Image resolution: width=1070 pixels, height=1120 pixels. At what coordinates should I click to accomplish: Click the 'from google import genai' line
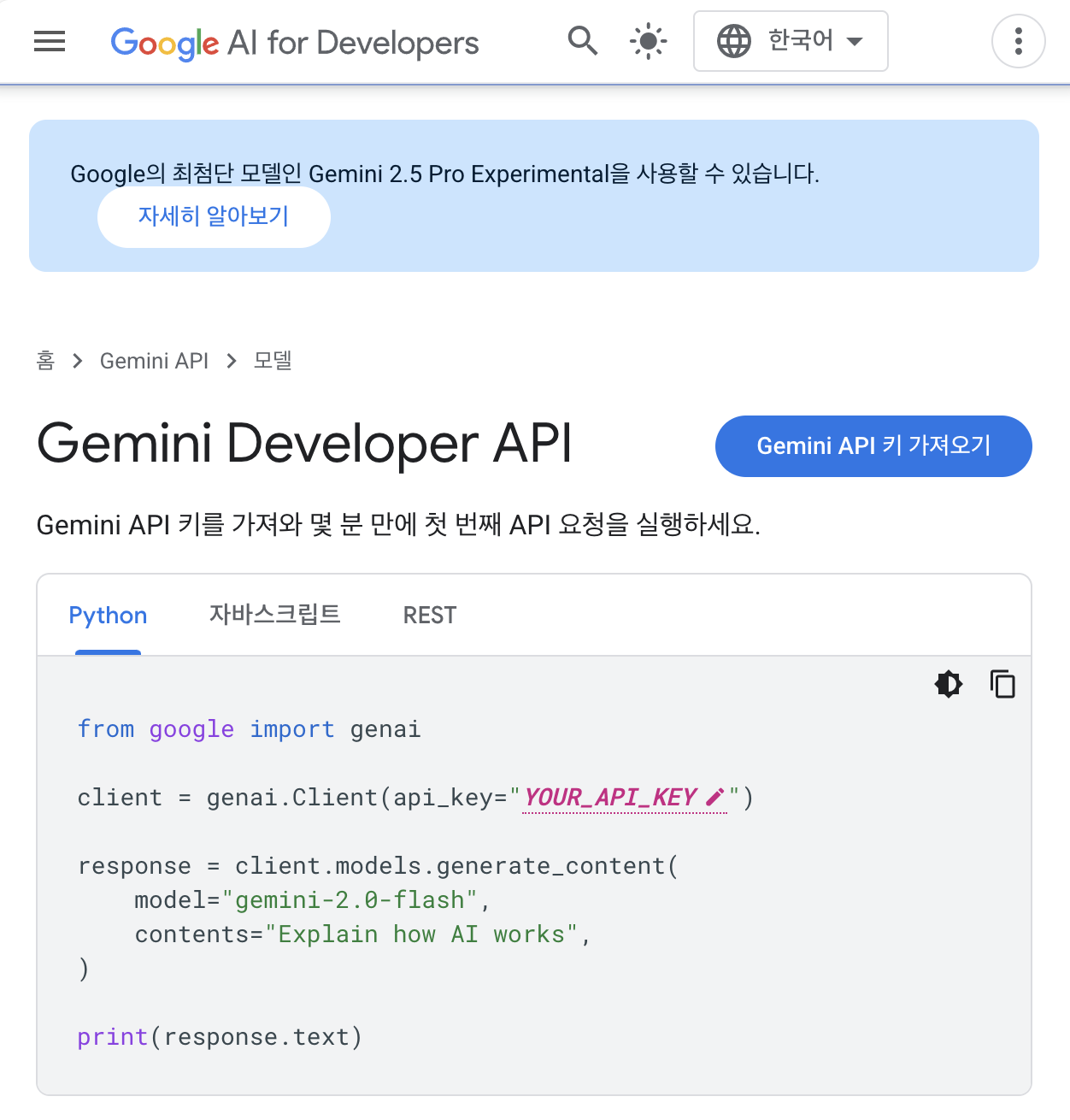pos(249,729)
